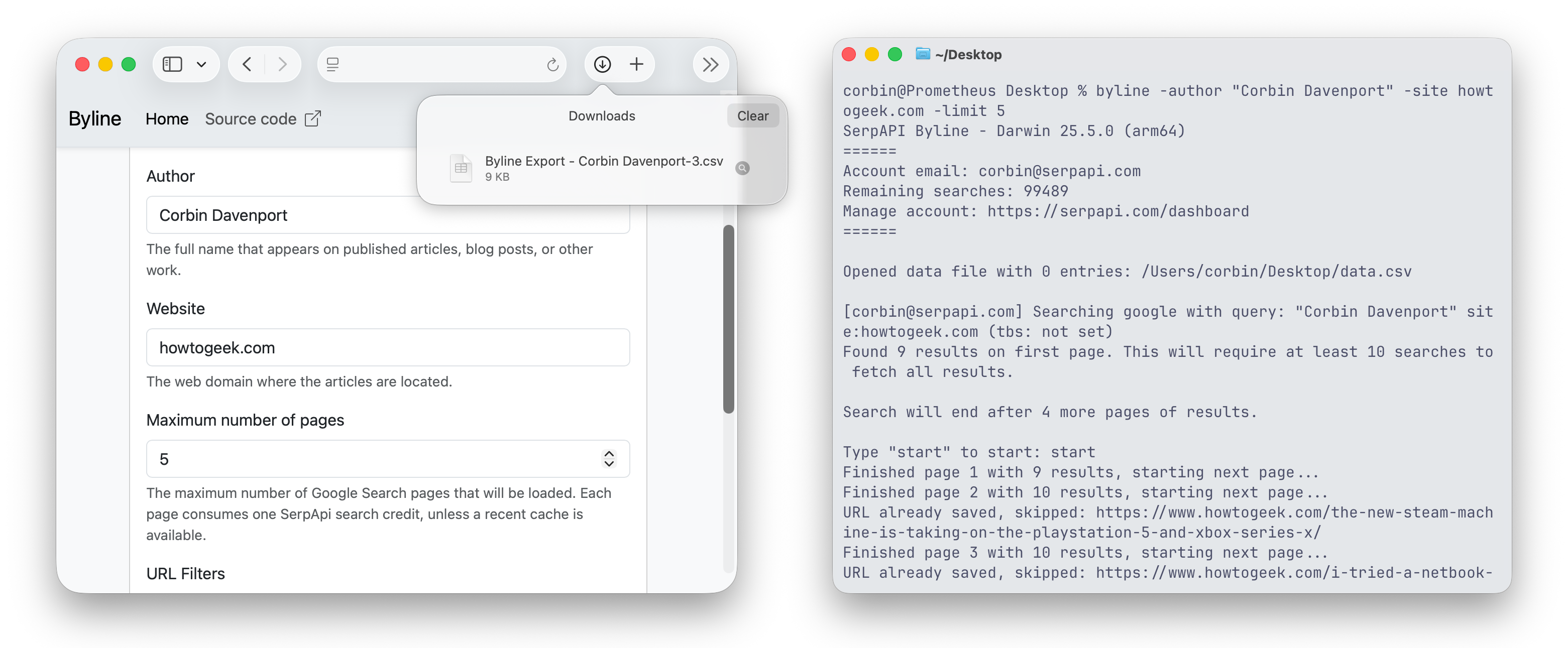Click the 'Opened data file with 0 entries' line

[x=1127, y=272]
